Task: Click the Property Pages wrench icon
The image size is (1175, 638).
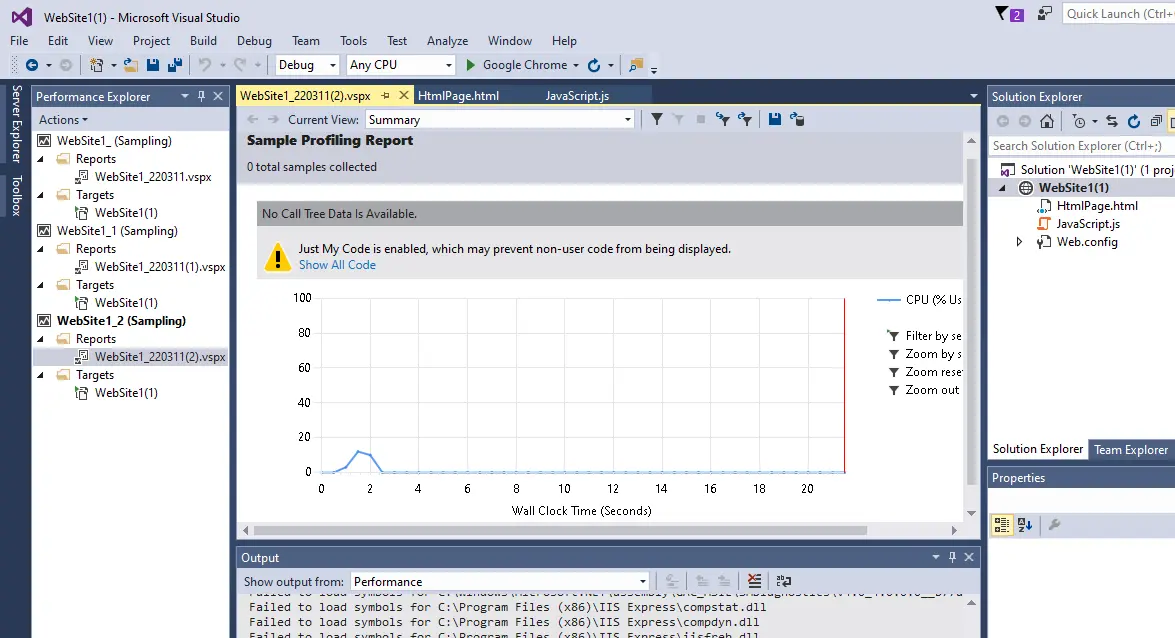Action: 1054,525
